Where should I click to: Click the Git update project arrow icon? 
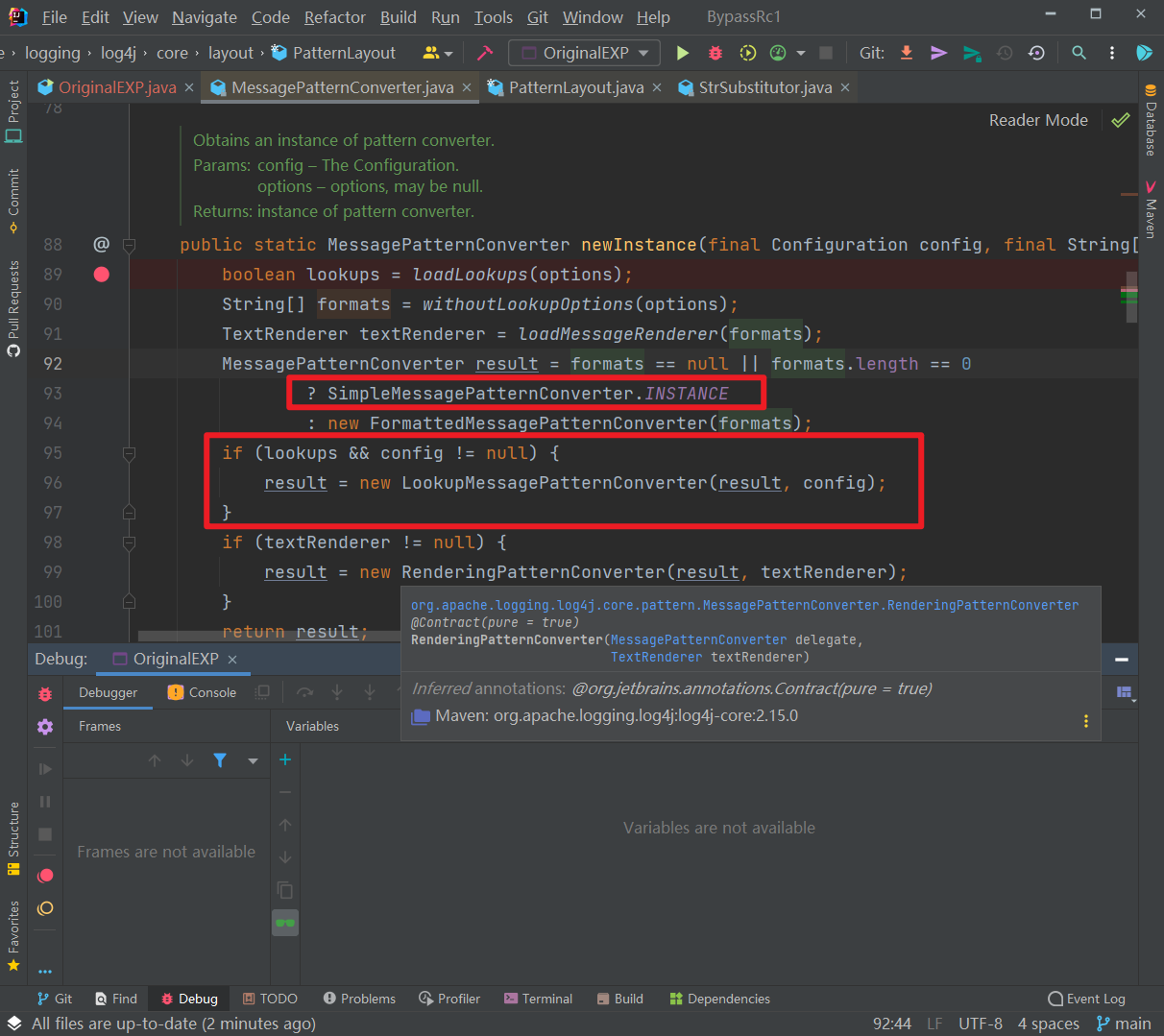click(907, 53)
